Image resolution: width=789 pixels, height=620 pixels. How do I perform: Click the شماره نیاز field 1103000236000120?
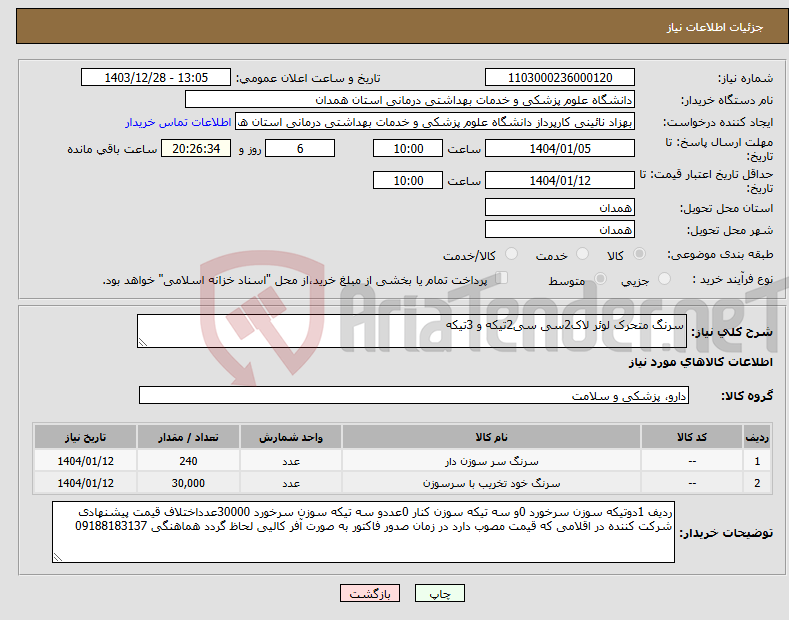(560, 78)
